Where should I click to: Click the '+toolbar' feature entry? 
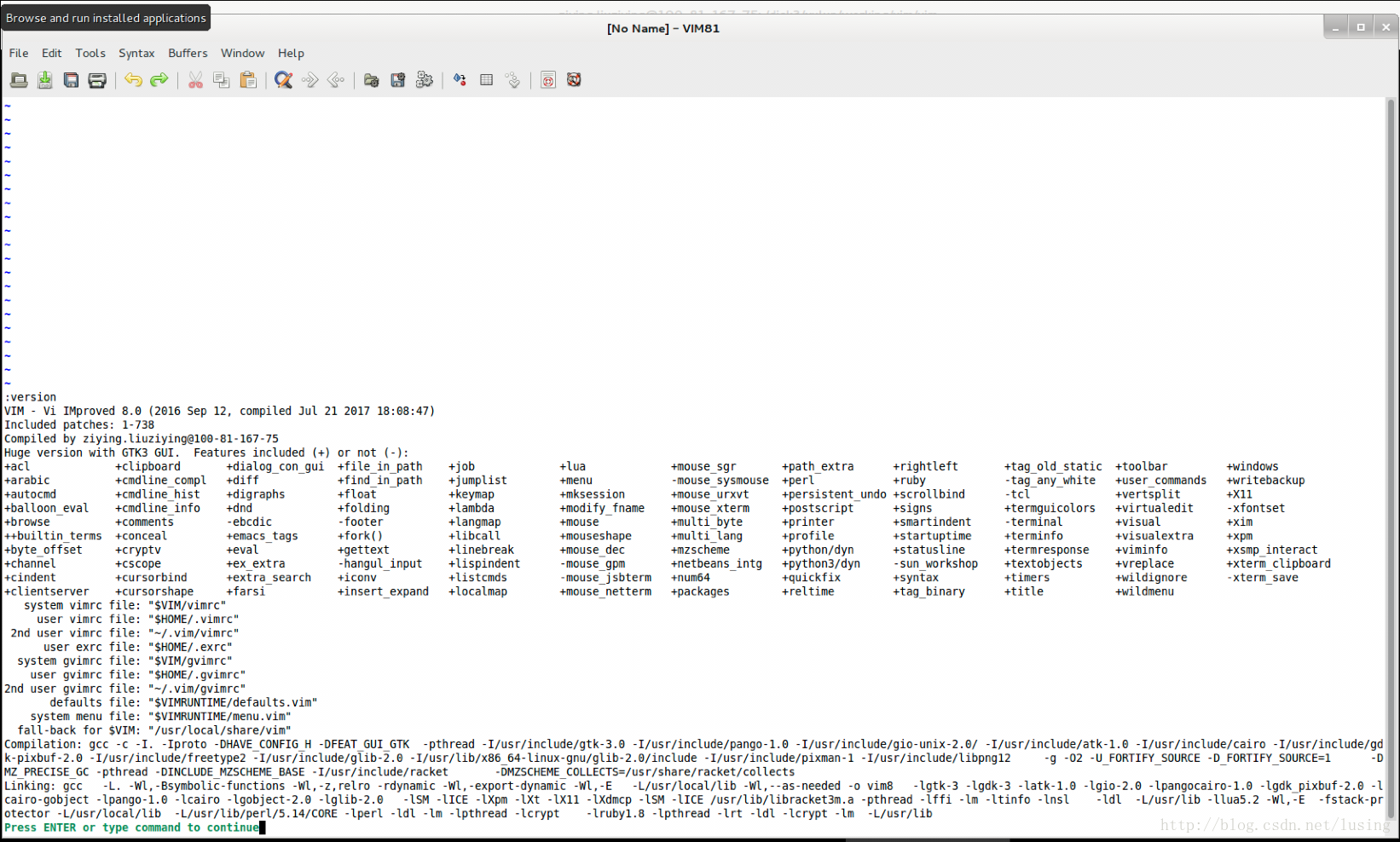pyautogui.click(x=1142, y=466)
